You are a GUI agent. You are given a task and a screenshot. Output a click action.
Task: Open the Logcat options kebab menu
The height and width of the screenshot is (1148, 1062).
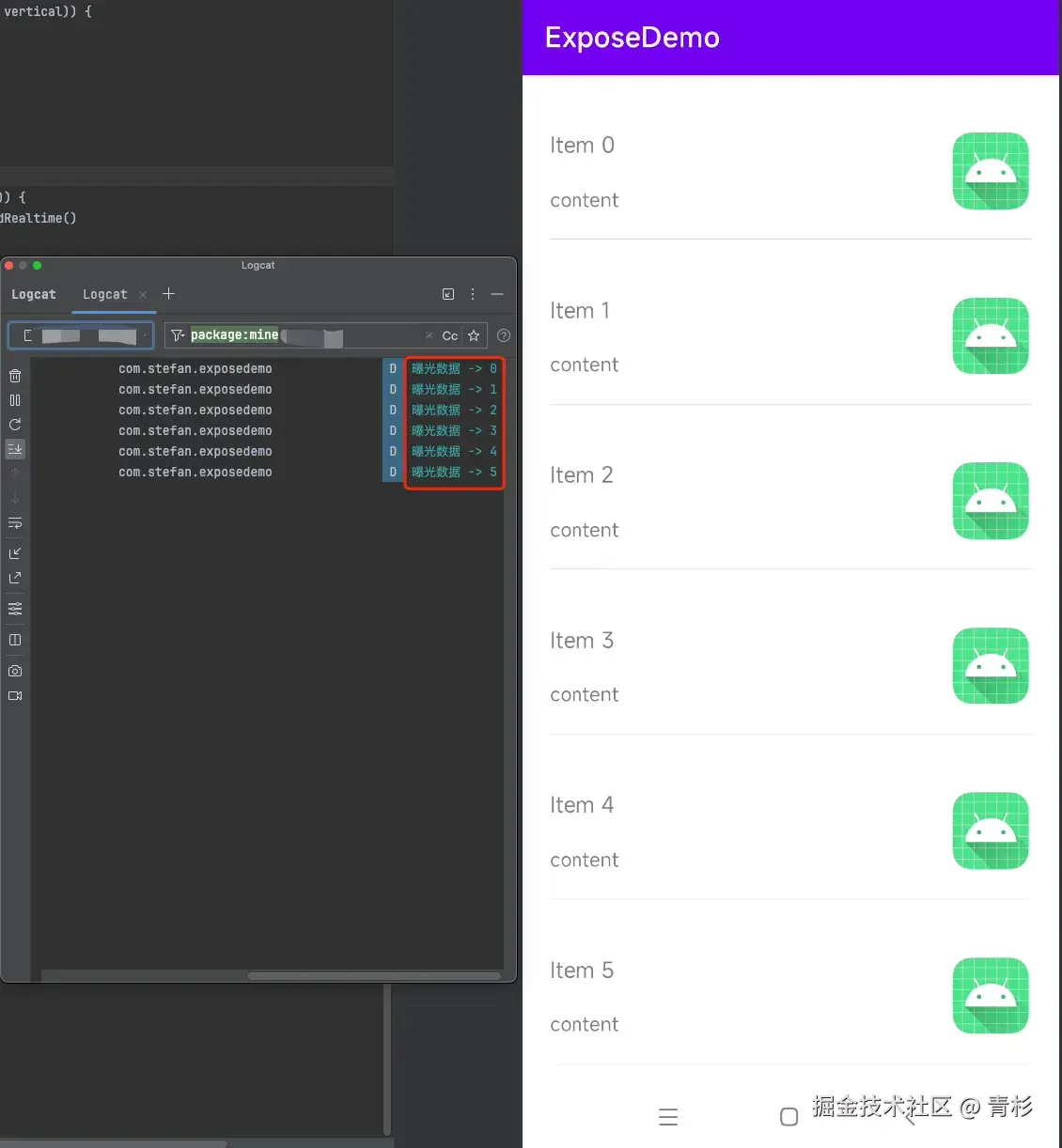click(x=473, y=294)
